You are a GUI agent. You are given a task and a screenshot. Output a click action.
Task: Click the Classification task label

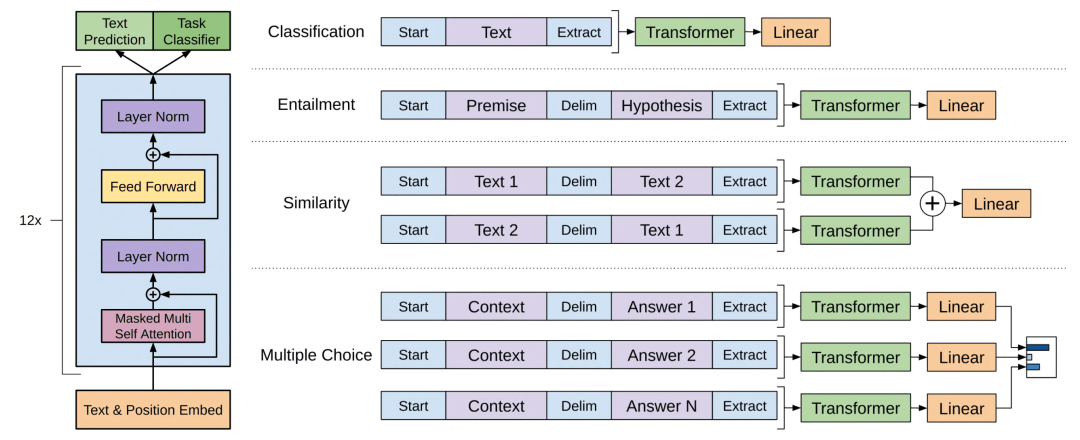tap(316, 32)
